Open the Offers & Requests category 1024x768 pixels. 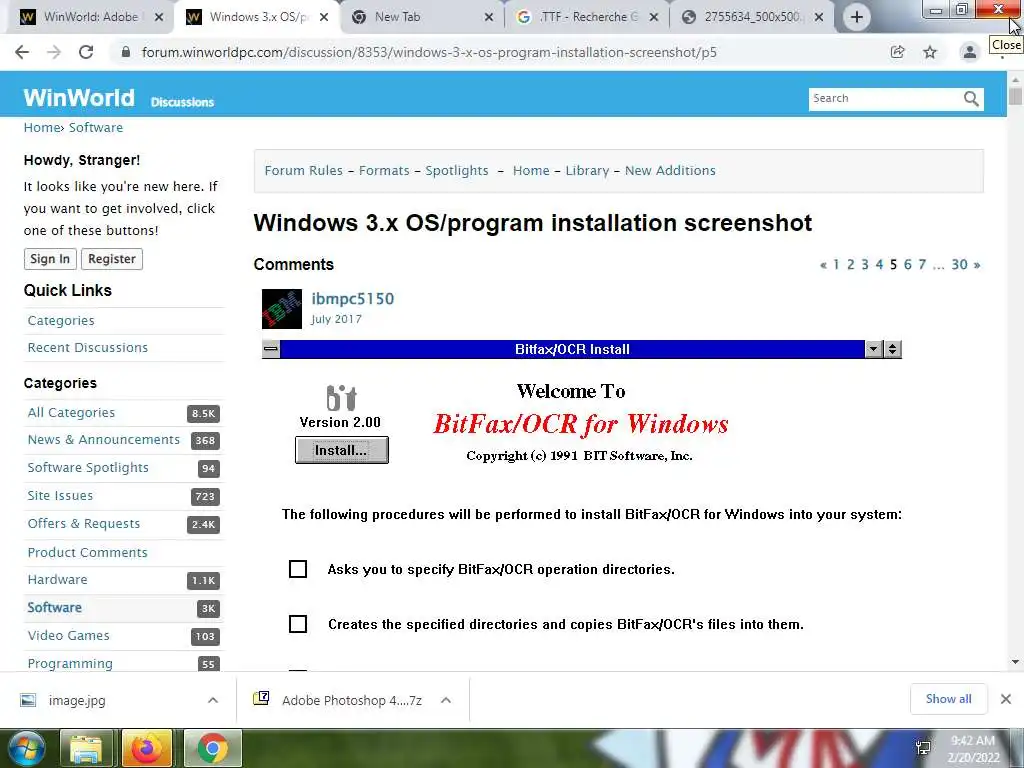tap(84, 524)
